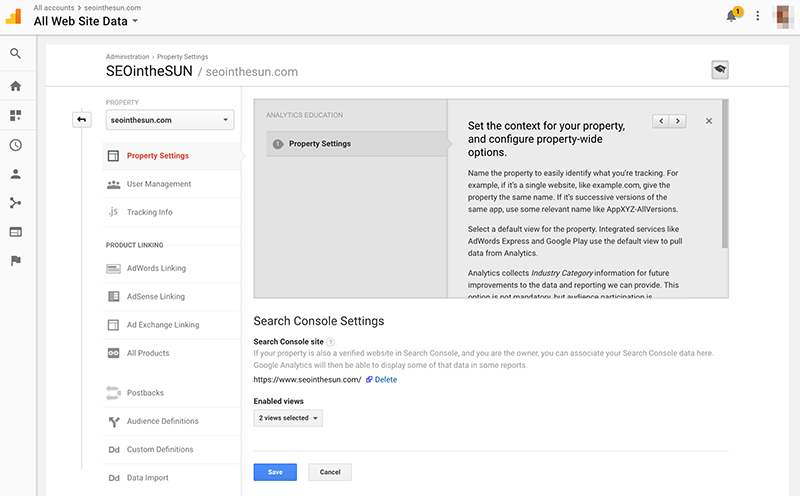Viewport: 800px width, 496px height.
Task: Open the three-dot options menu
Action: coord(758,16)
